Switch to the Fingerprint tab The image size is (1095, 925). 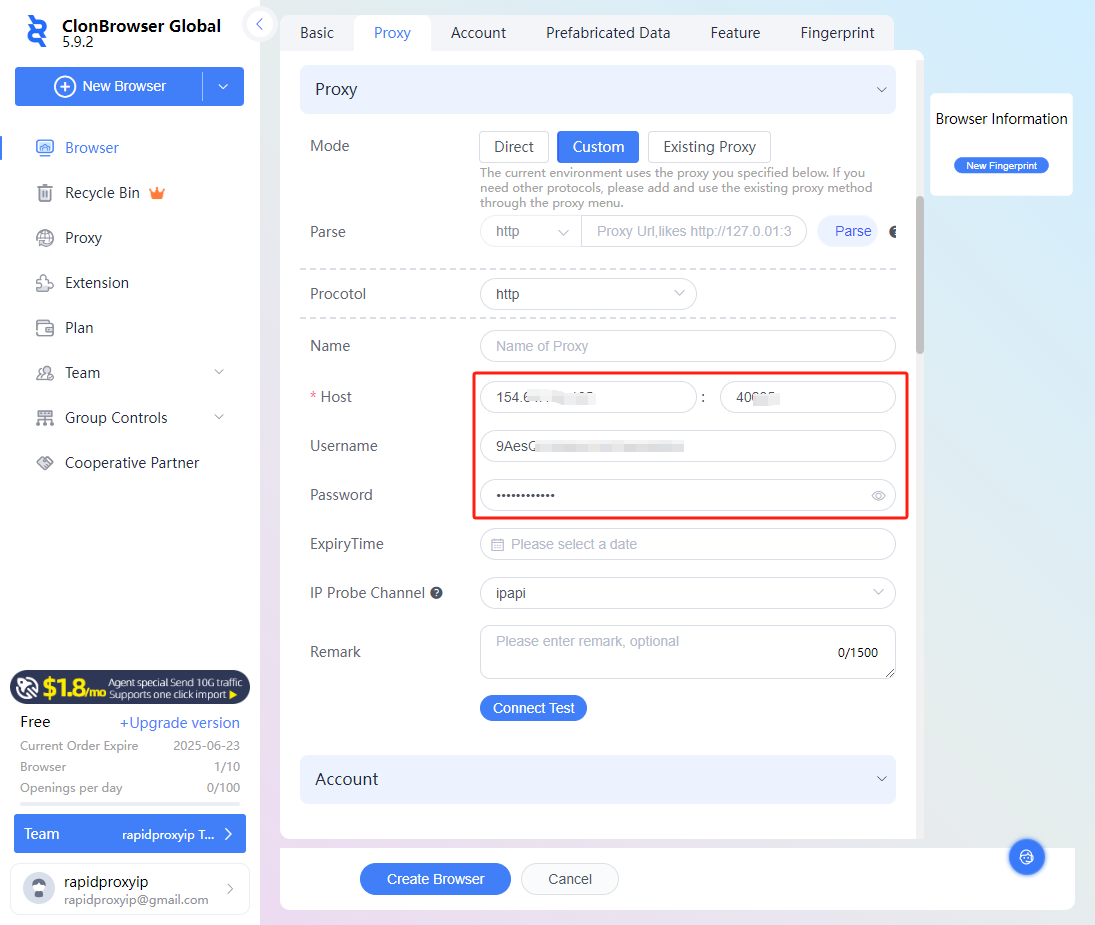837,33
